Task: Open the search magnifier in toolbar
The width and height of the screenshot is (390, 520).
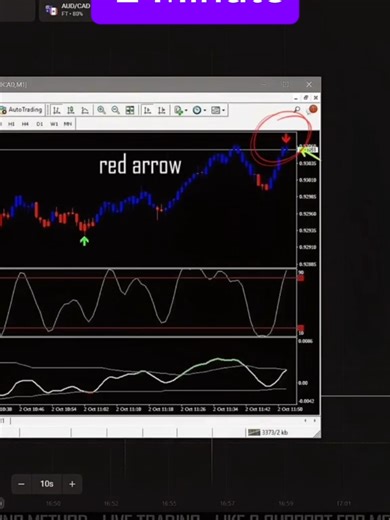Action: (x=297, y=109)
